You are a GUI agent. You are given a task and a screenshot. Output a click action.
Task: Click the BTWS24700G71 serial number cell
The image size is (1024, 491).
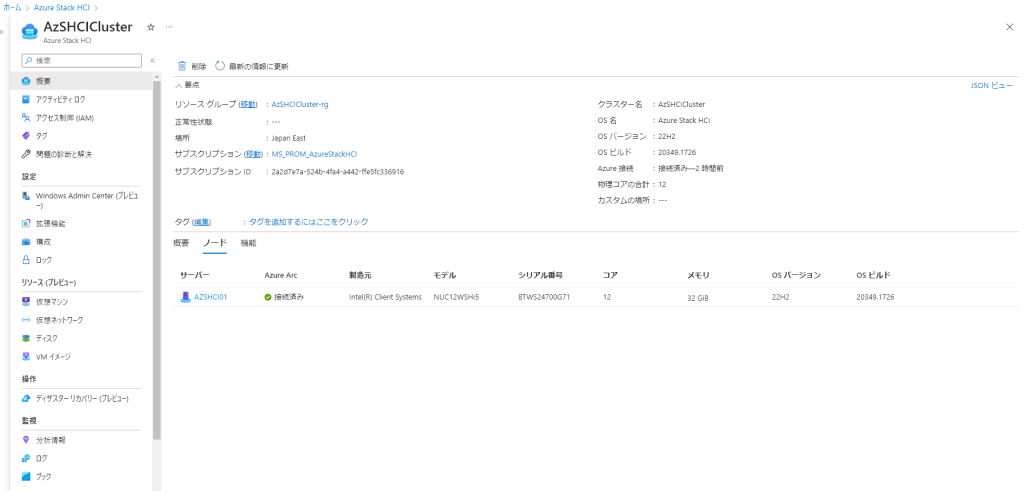pyautogui.click(x=544, y=297)
